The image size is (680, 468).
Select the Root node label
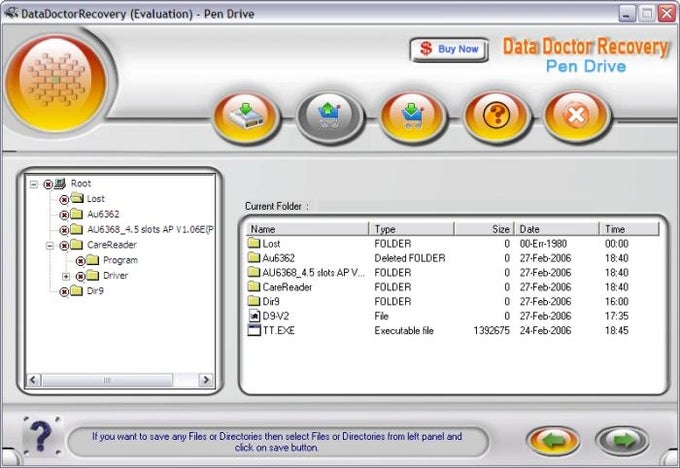[x=81, y=183]
